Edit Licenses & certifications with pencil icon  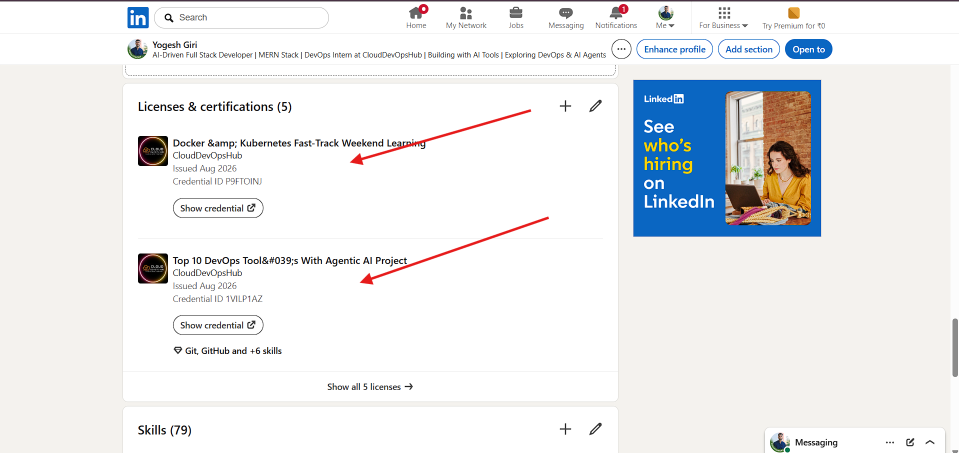point(595,106)
